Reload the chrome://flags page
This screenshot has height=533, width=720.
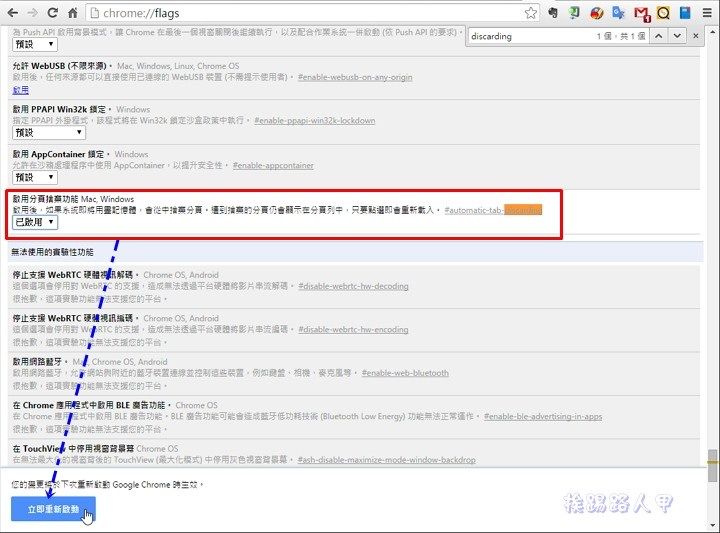tap(52, 13)
